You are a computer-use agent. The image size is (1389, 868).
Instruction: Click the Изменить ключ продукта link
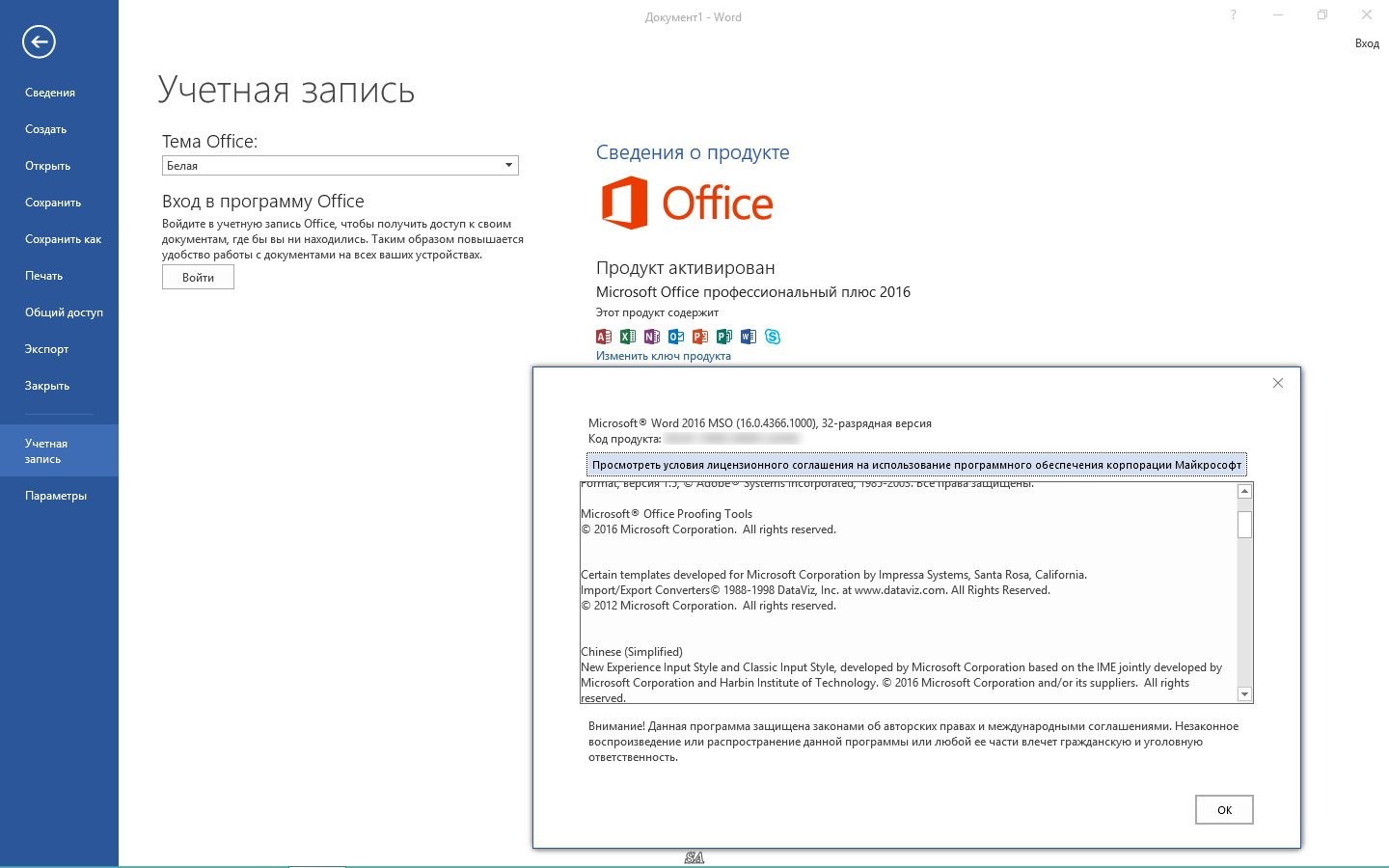click(x=663, y=356)
